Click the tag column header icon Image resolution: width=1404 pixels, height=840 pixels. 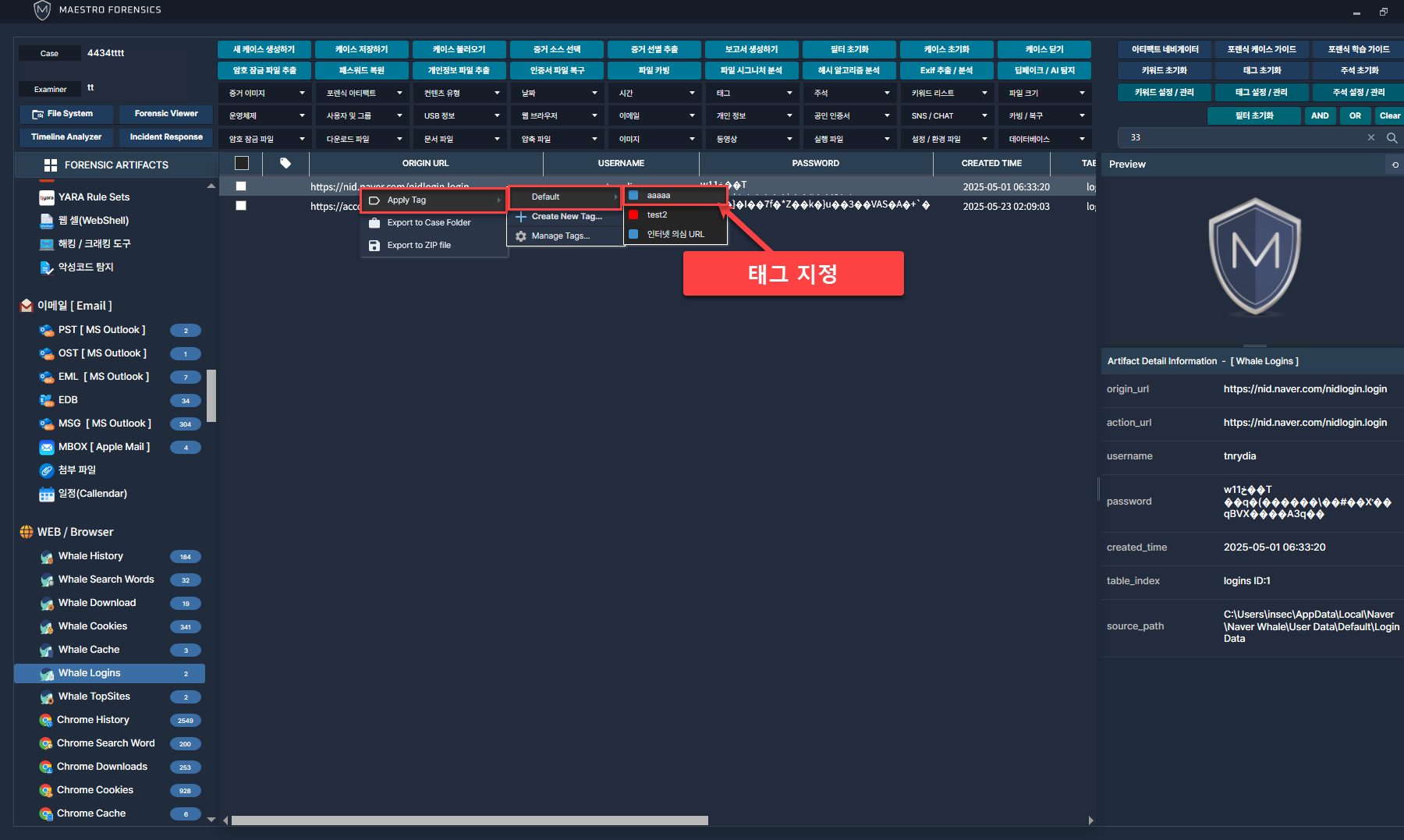click(x=285, y=164)
